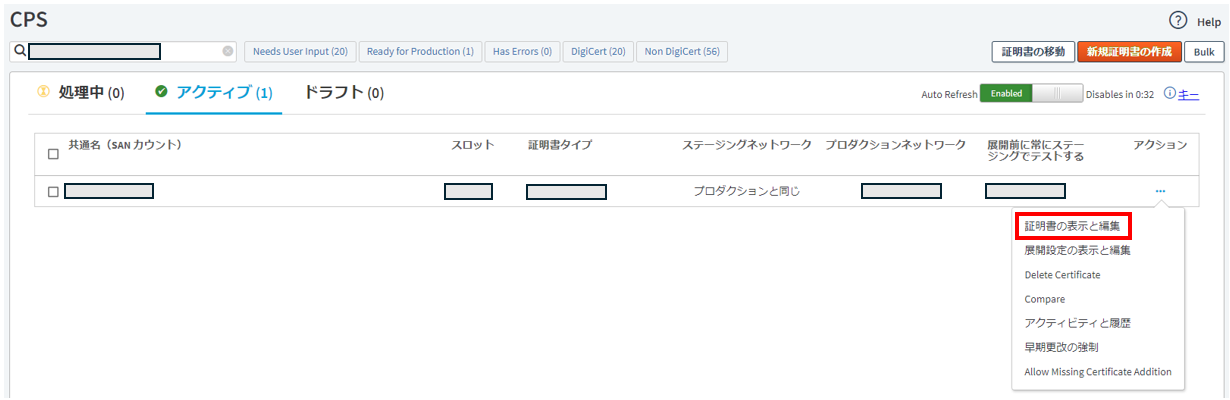Screen dimensions: 1230x400
Task: Click the ステージングネットワーク column header
Action: point(747,145)
